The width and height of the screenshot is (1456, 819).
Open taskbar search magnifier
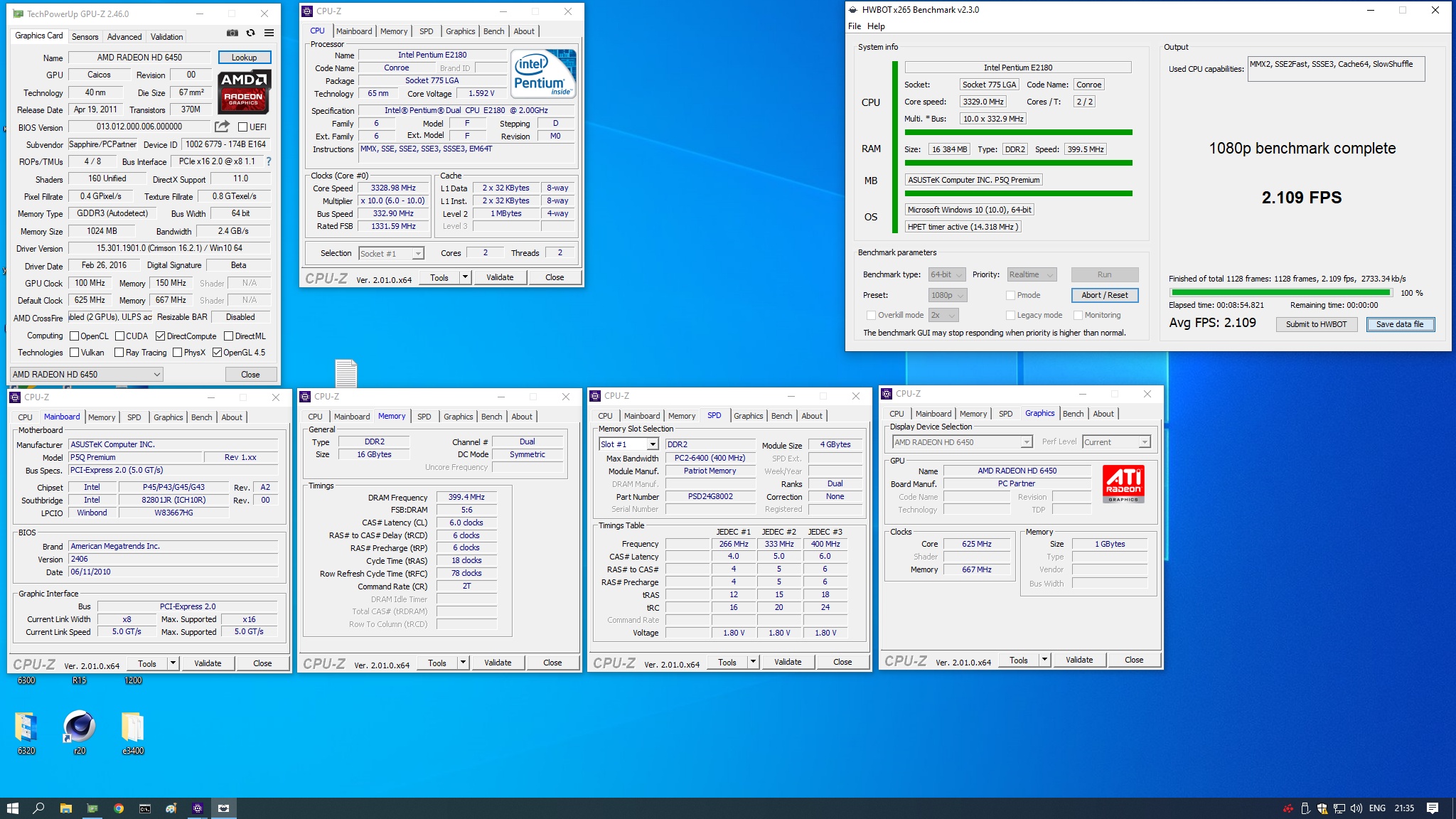[39, 808]
